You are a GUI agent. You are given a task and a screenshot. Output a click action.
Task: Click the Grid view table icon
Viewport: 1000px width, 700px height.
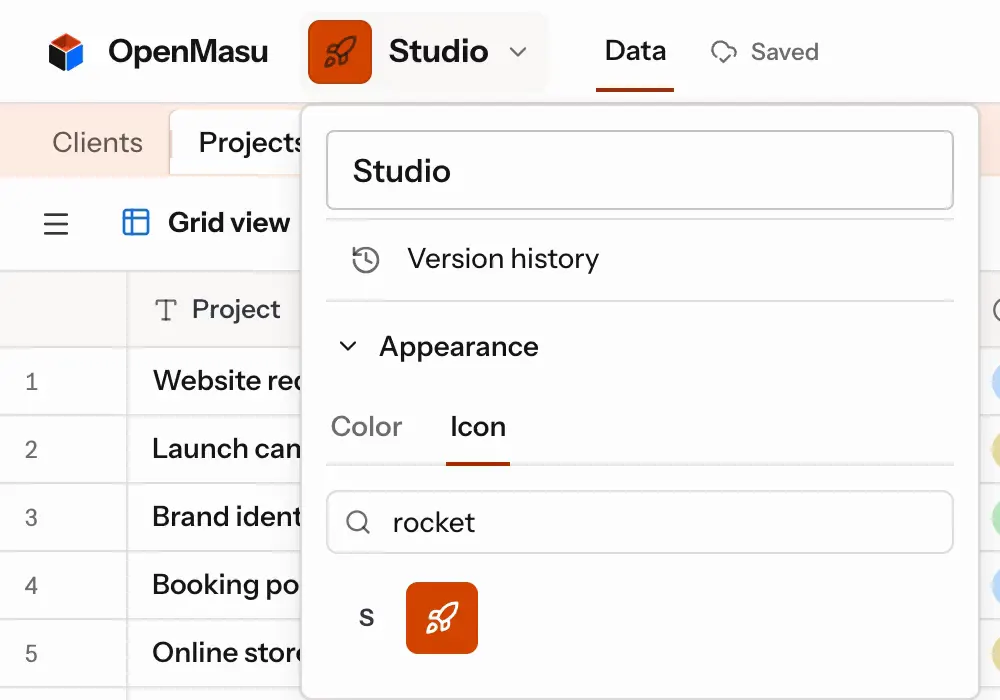(x=136, y=222)
